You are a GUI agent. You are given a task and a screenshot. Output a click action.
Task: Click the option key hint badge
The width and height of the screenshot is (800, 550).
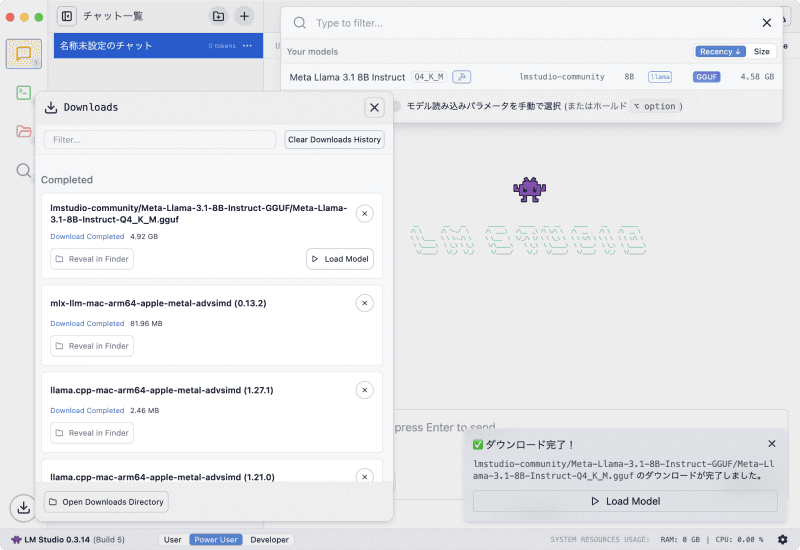point(655,106)
